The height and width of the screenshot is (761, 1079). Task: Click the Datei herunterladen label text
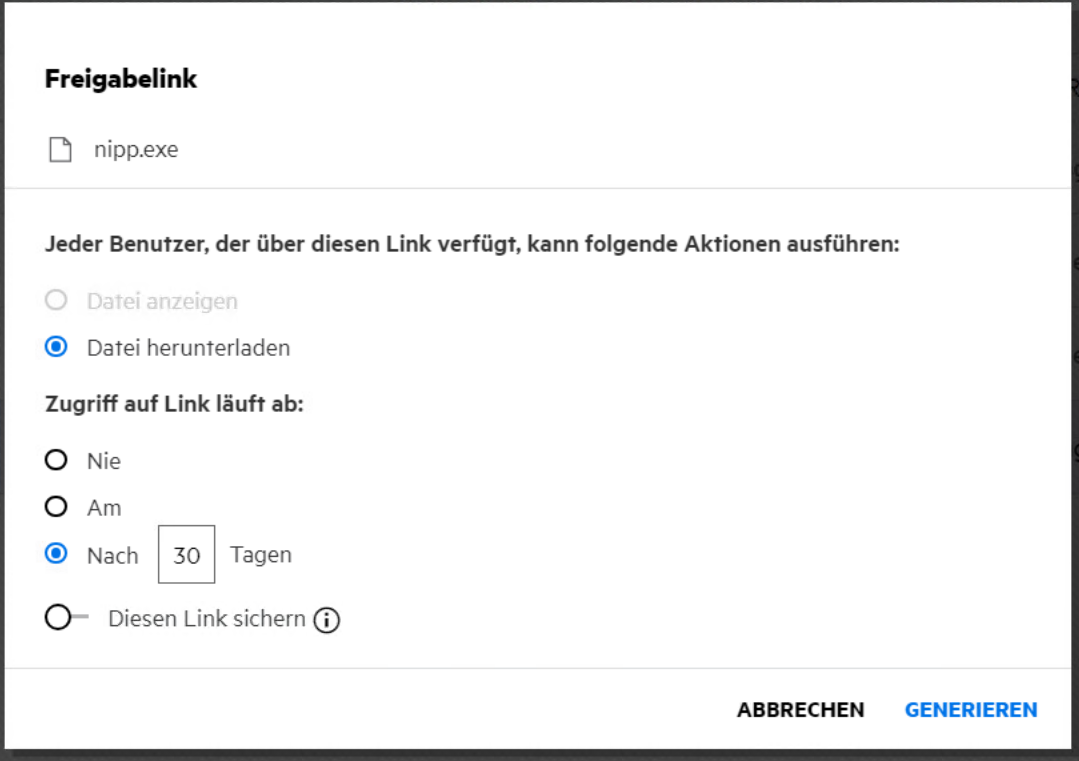(x=188, y=348)
